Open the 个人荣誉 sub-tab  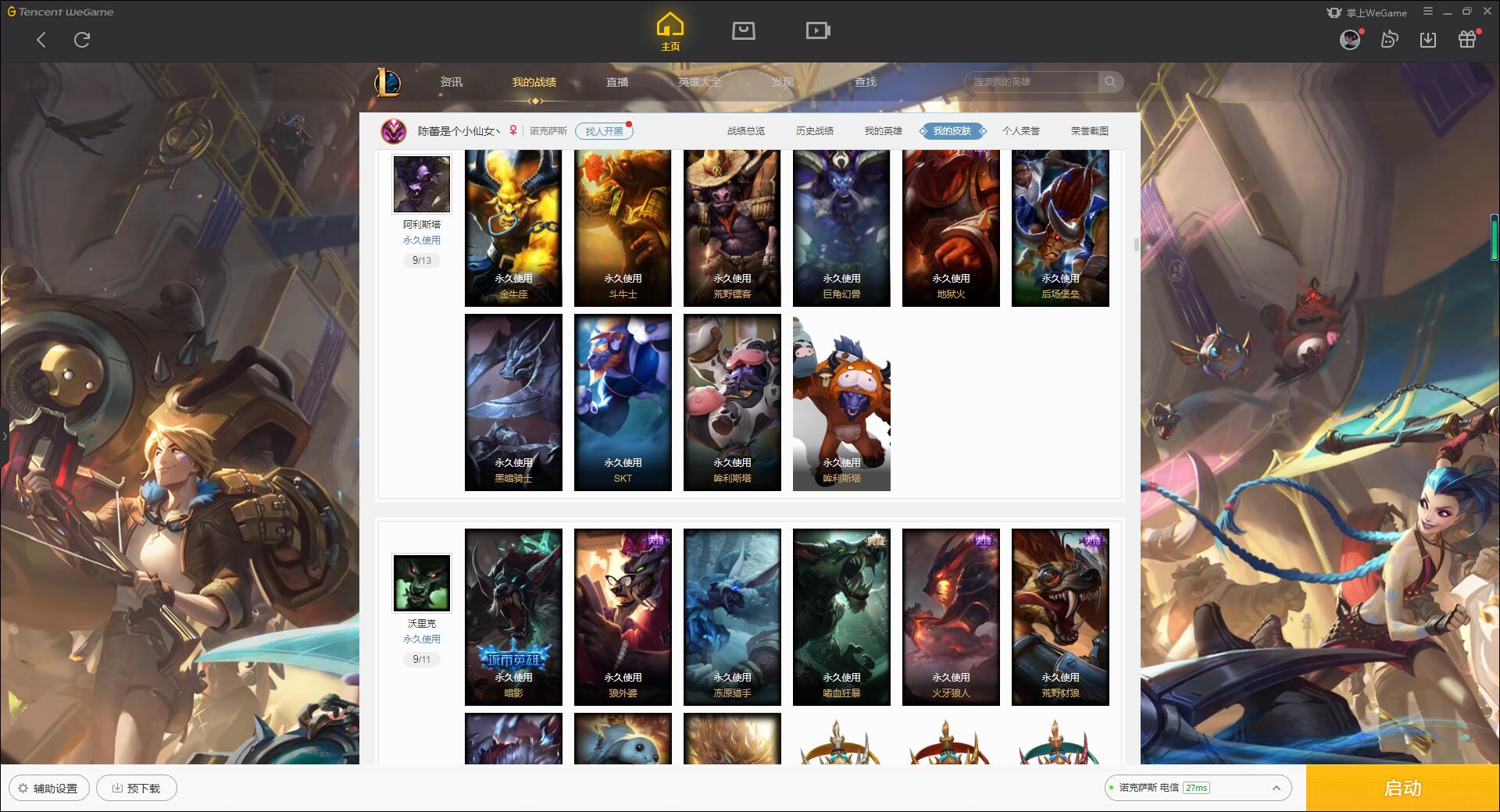[x=1021, y=131]
